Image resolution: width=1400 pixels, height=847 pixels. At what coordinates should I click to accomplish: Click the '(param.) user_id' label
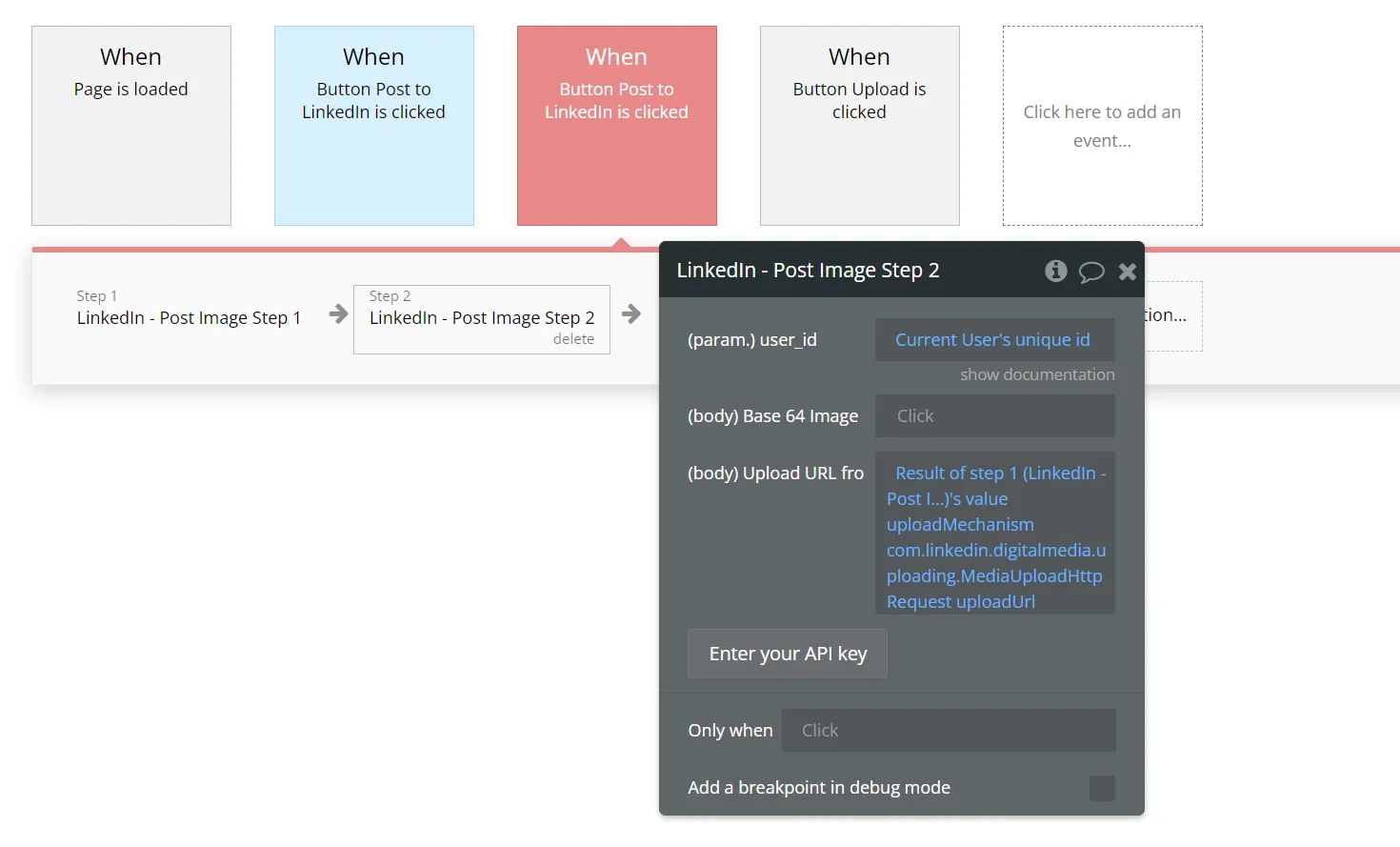point(752,340)
